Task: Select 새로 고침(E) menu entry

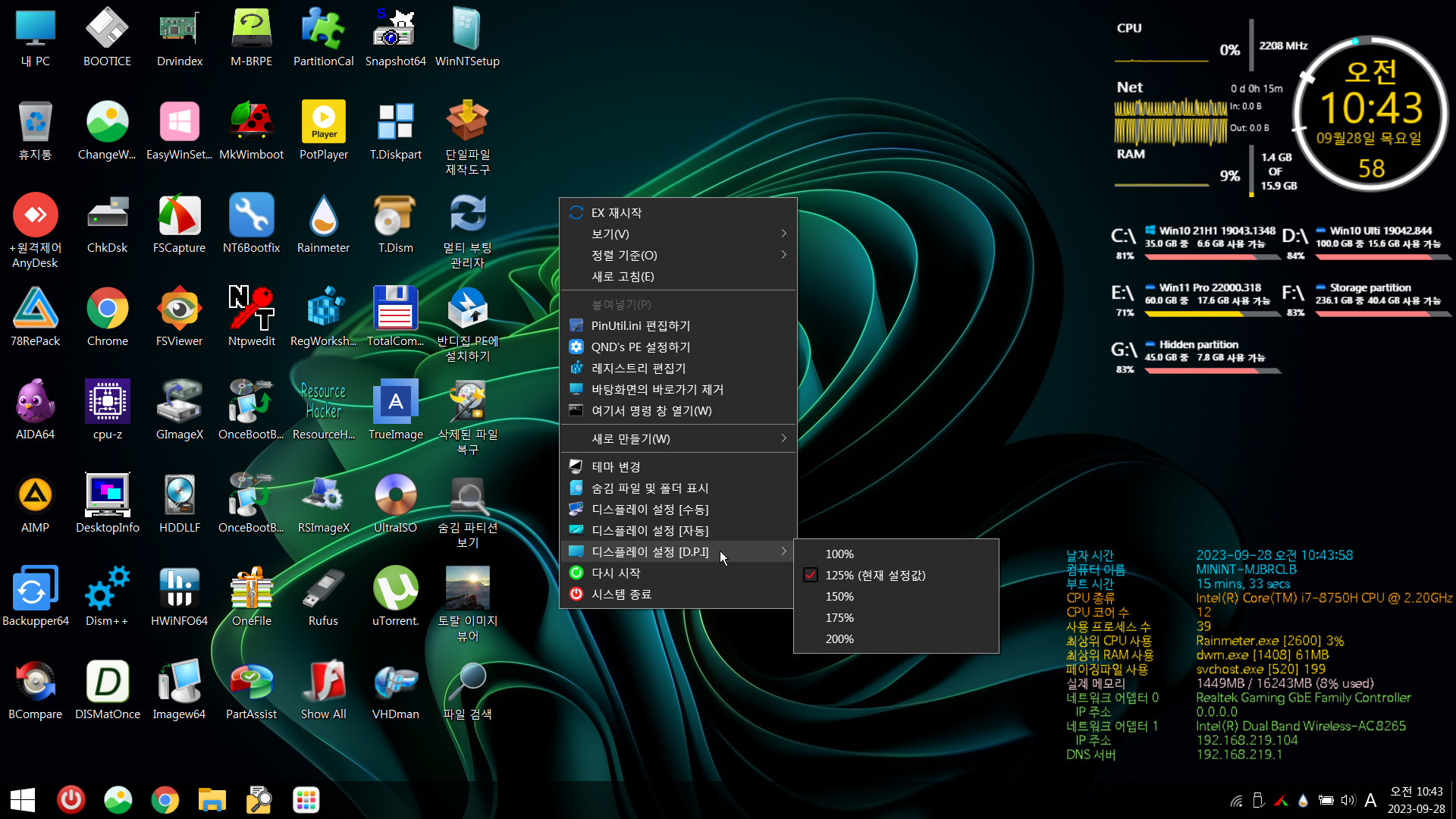Action: (678, 277)
